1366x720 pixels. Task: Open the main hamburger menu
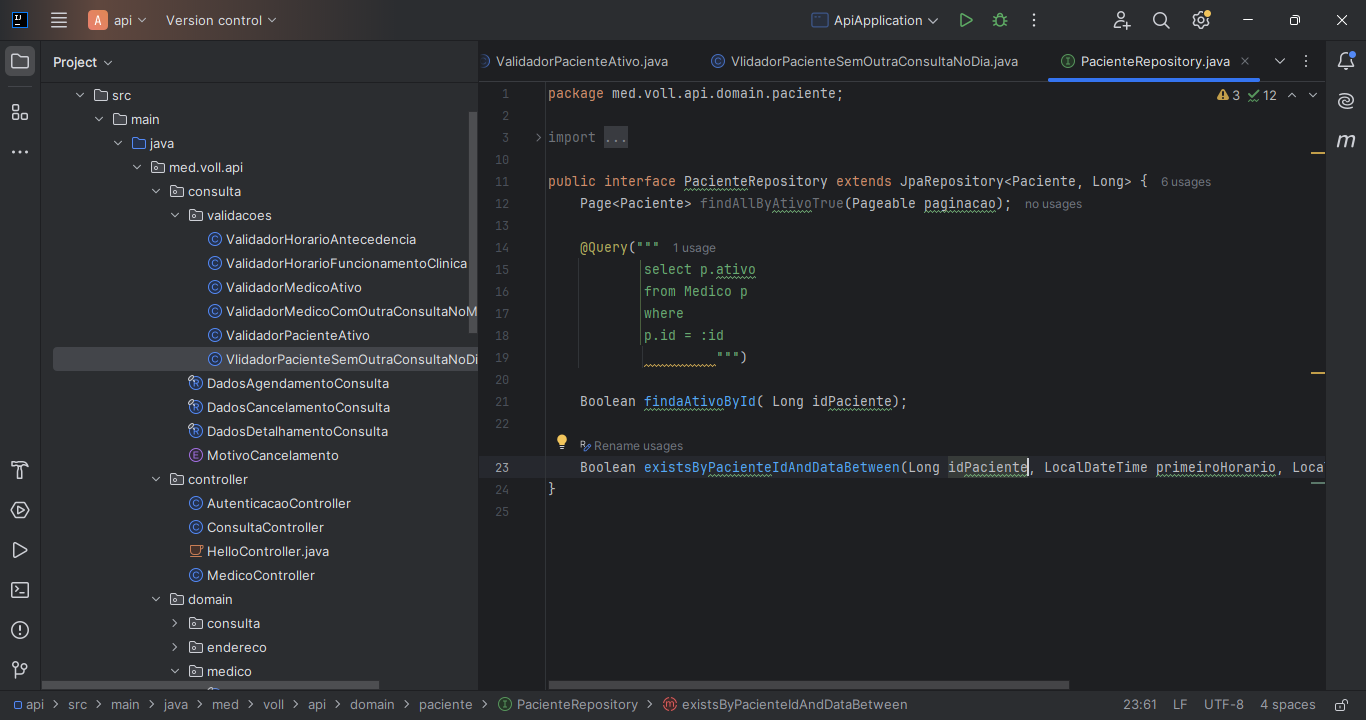[x=59, y=20]
